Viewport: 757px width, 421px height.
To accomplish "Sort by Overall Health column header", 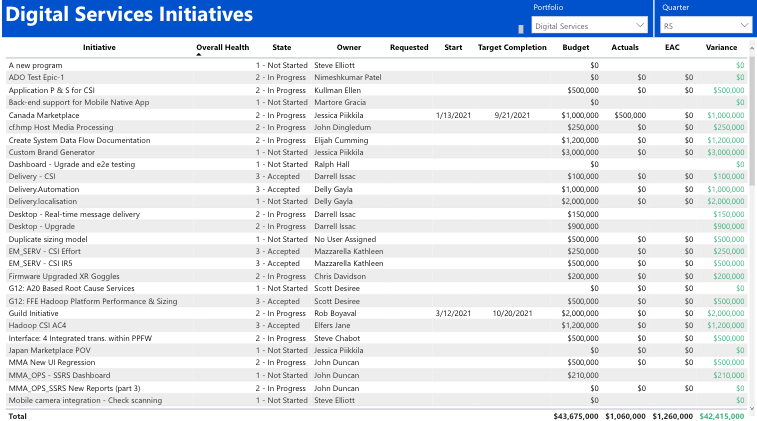I will [x=223, y=47].
